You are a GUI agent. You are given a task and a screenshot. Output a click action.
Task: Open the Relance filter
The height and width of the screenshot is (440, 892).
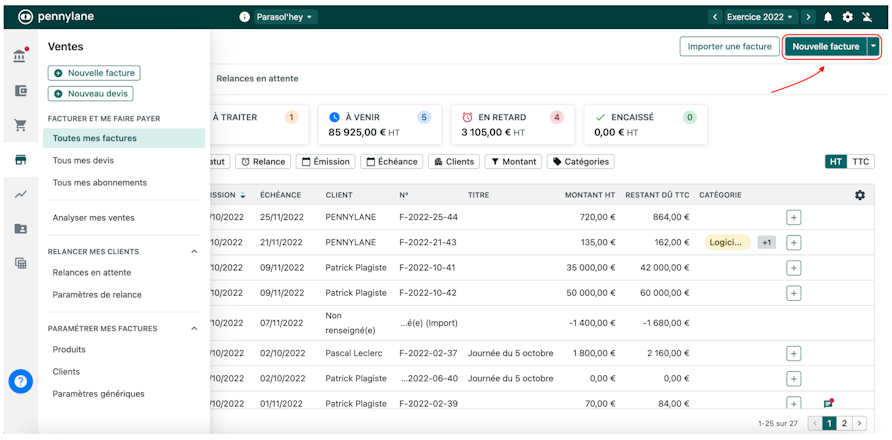[x=263, y=162]
